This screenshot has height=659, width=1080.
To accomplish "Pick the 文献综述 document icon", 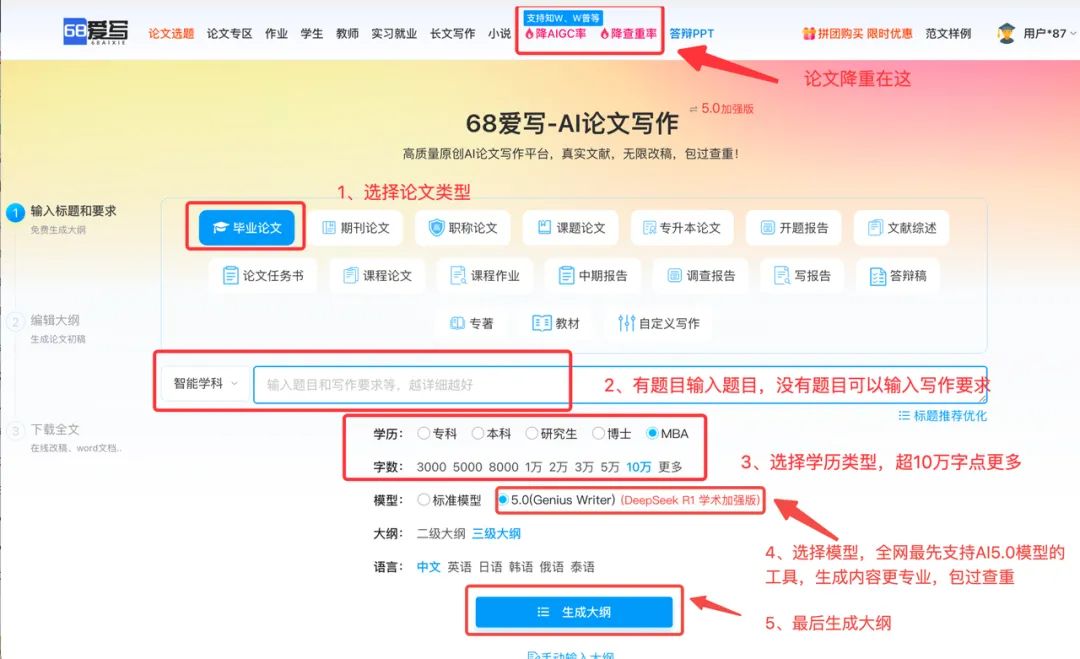I will (875, 228).
